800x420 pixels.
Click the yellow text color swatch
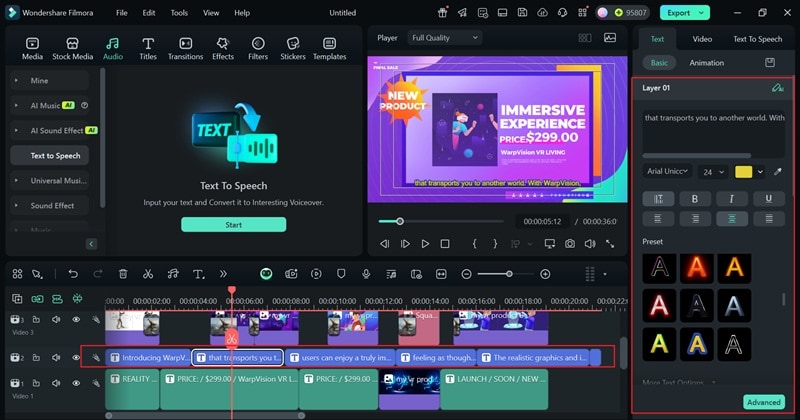tap(743, 172)
